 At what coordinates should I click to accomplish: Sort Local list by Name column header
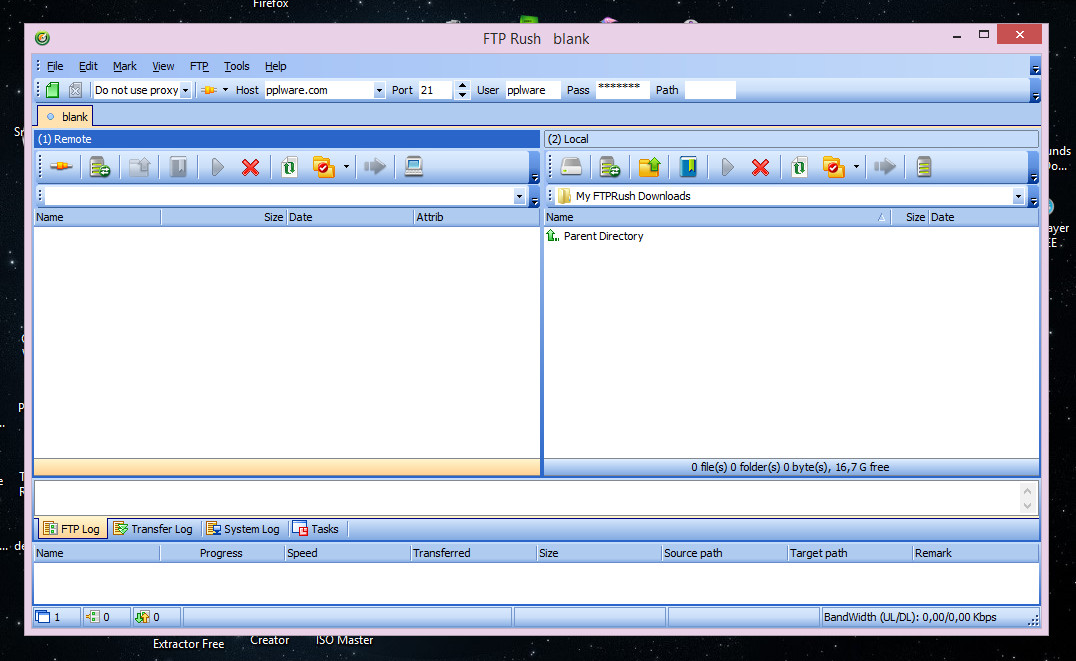click(717, 217)
